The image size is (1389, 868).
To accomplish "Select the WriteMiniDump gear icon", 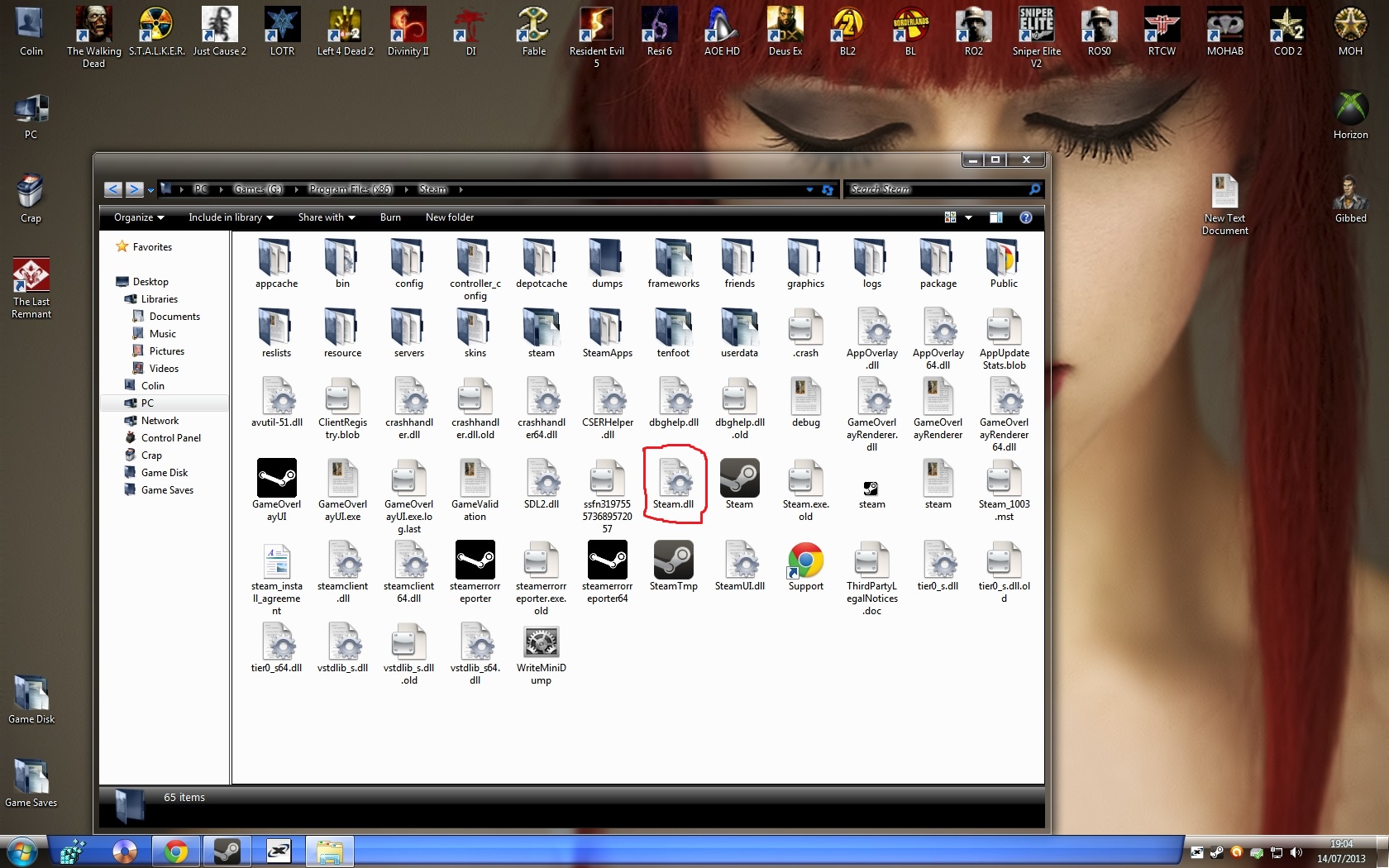I will [541, 642].
